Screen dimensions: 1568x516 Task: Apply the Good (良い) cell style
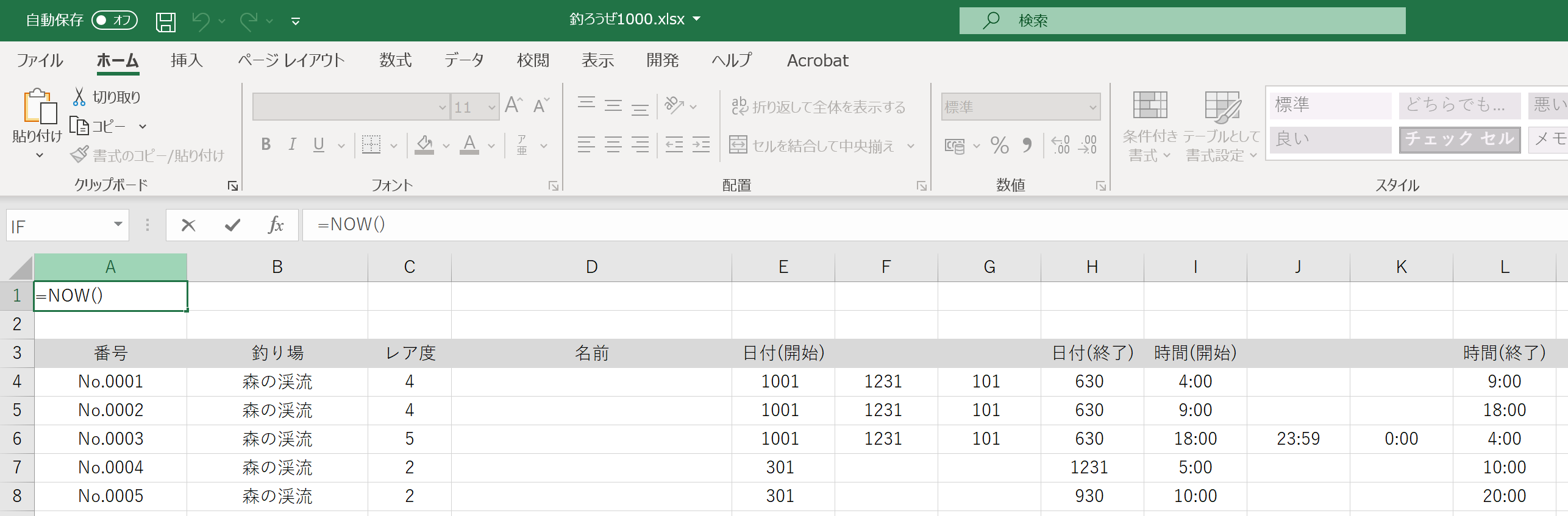tap(1331, 139)
